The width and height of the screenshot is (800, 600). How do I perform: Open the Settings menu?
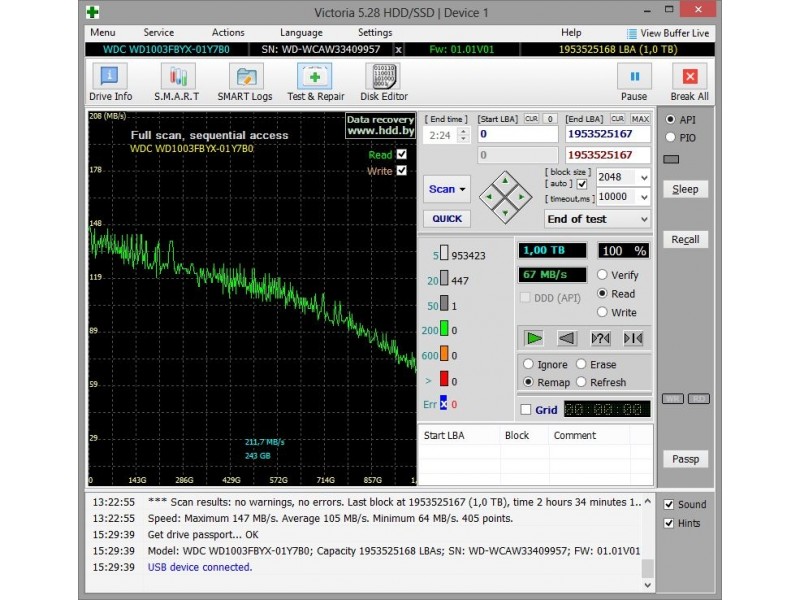coord(375,33)
